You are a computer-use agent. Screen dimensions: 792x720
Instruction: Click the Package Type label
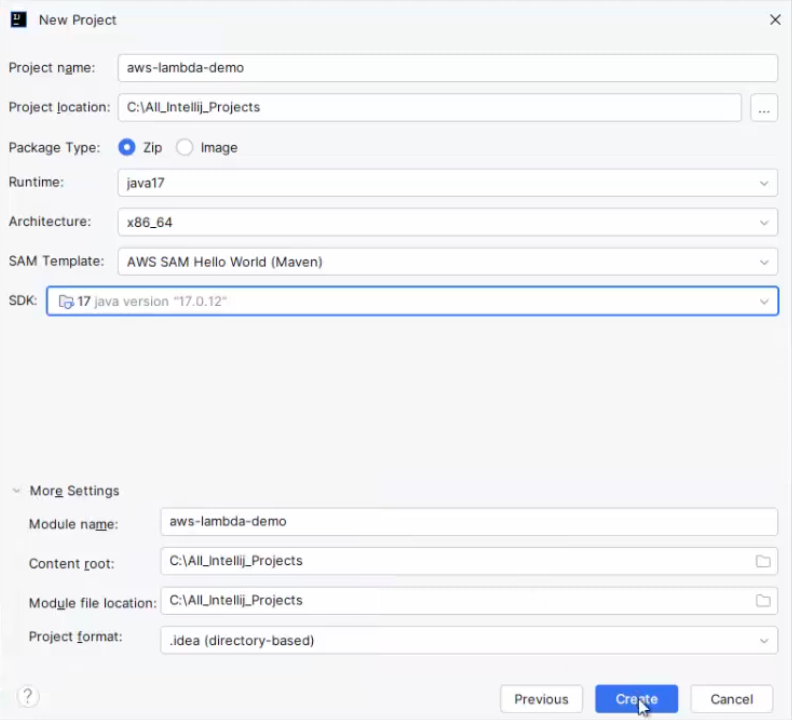coord(55,148)
